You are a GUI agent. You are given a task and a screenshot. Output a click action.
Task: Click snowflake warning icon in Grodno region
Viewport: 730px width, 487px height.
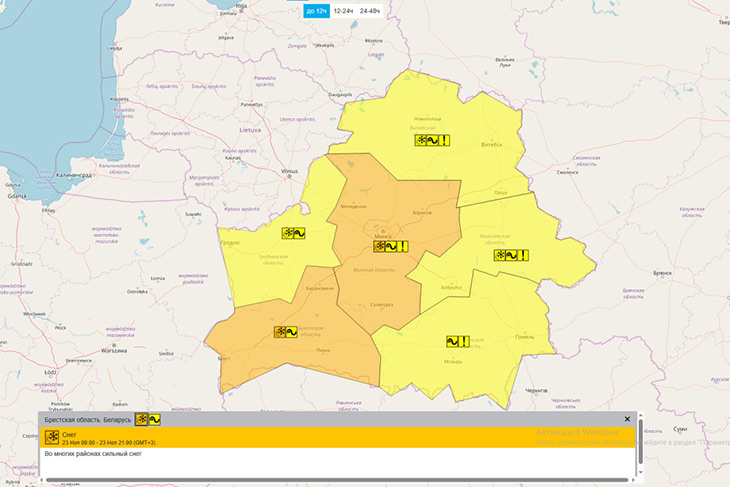click(288, 233)
